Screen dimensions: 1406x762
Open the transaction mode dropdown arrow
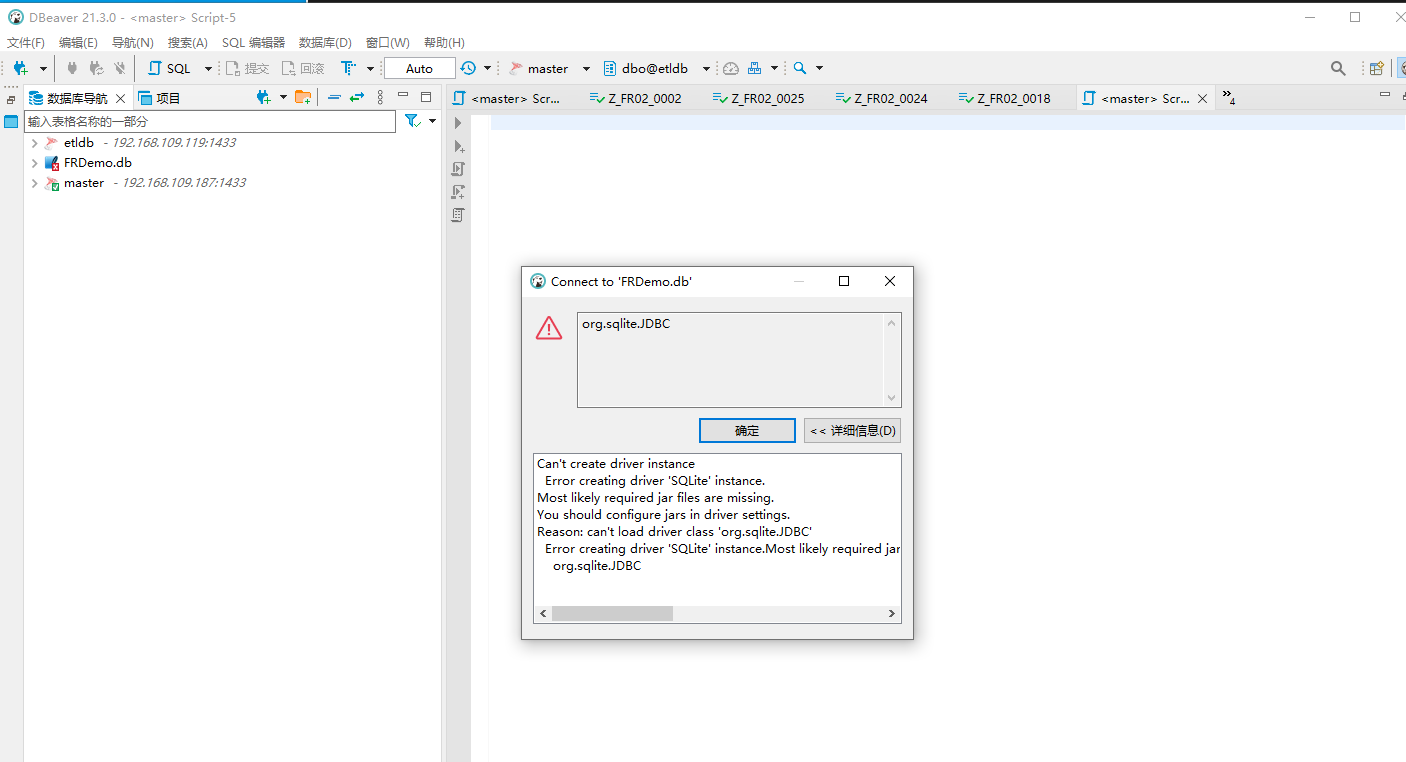(370, 69)
